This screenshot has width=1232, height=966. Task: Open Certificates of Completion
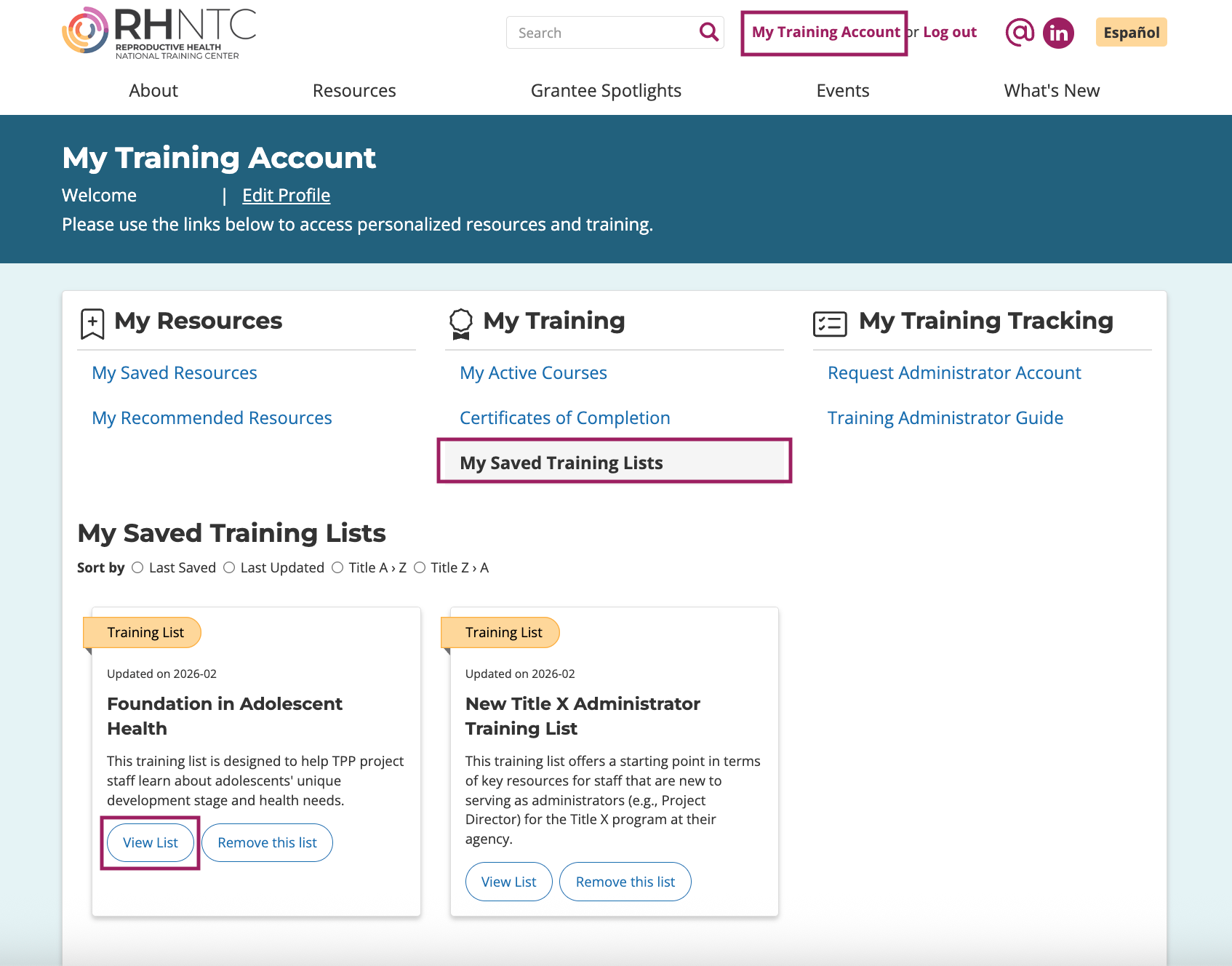pyautogui.click(x=565, y=418)
